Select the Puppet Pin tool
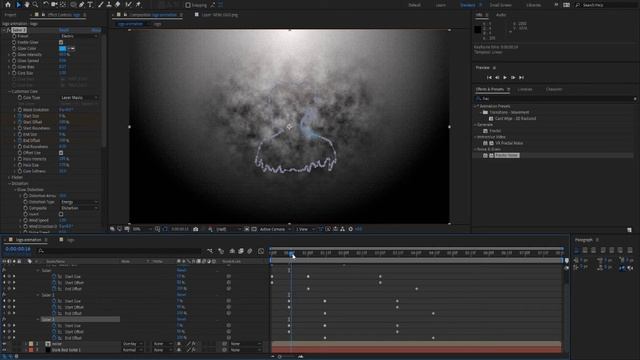Screen dimensions: 640x360 click(x=138, y=4)
